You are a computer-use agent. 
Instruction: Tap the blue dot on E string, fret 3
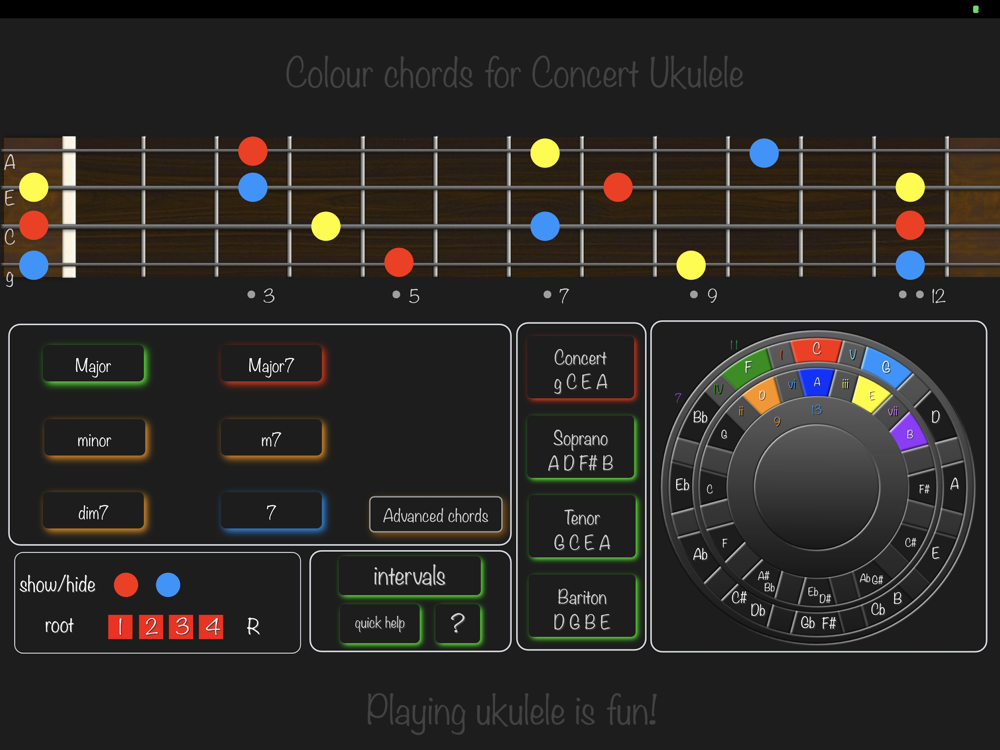point(253,188)
